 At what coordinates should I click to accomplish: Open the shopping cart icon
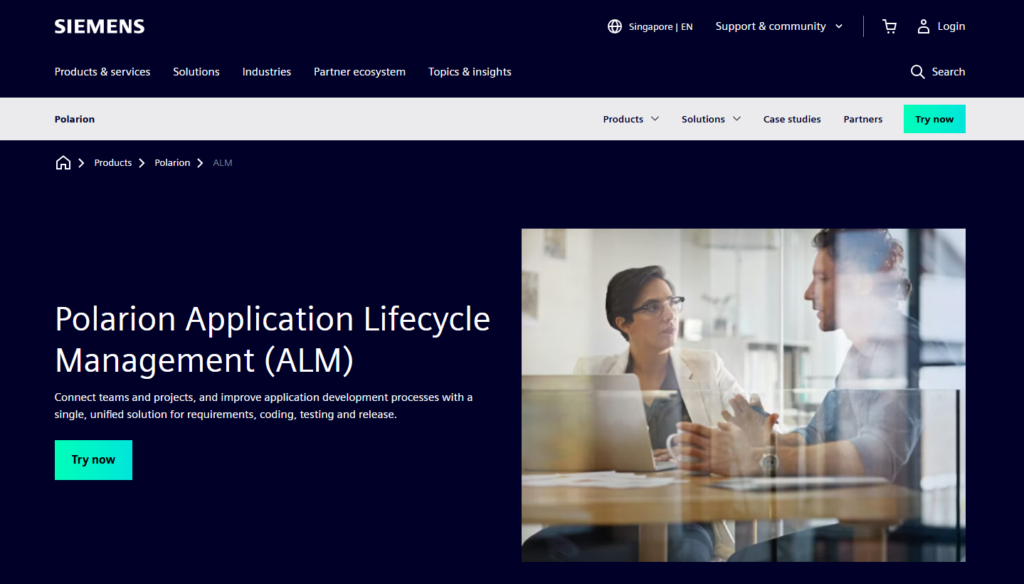pyautogui.click(x=889, y=26)
